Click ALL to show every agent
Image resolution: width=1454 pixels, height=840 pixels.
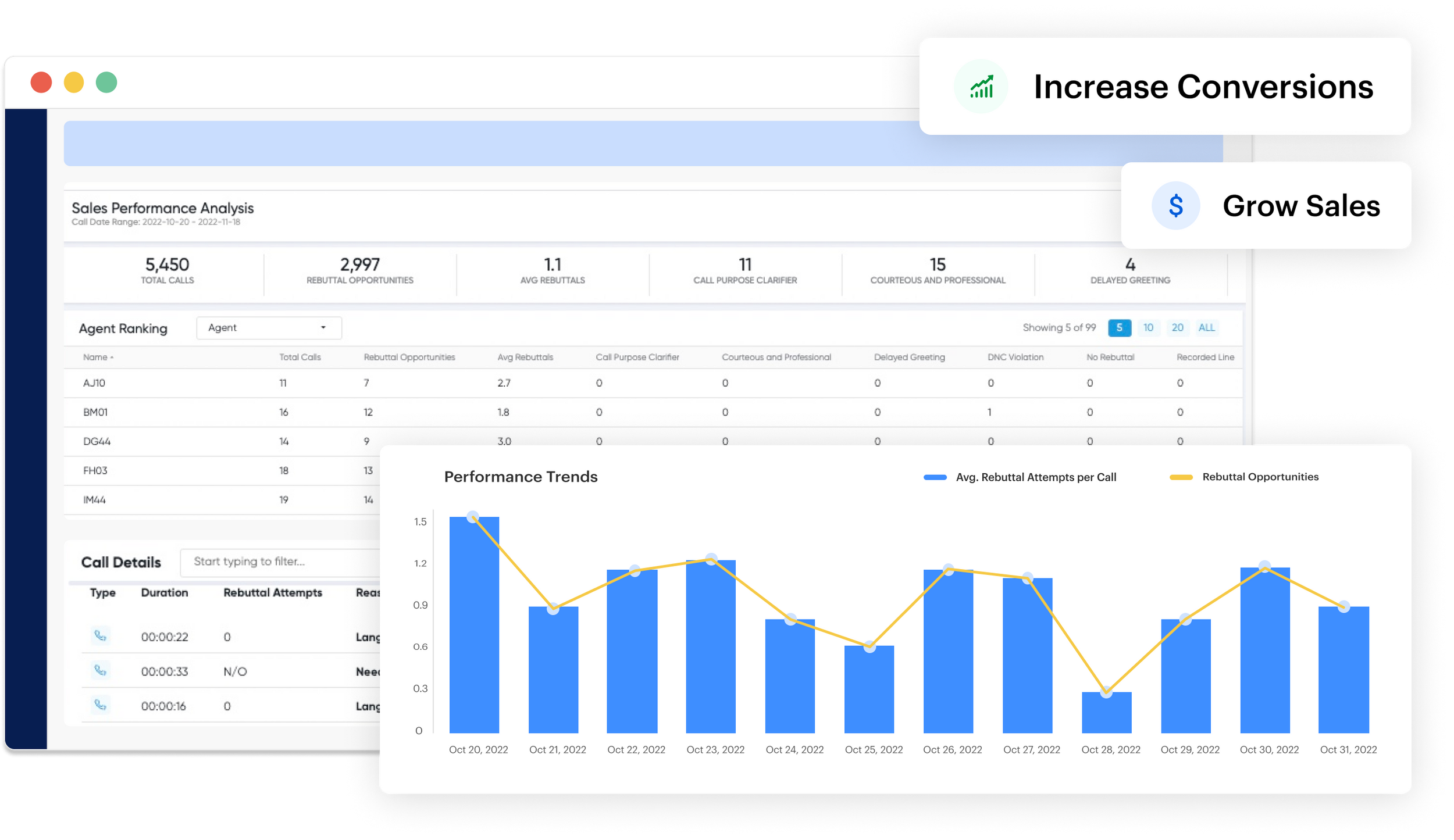(x=1206, y=328)
